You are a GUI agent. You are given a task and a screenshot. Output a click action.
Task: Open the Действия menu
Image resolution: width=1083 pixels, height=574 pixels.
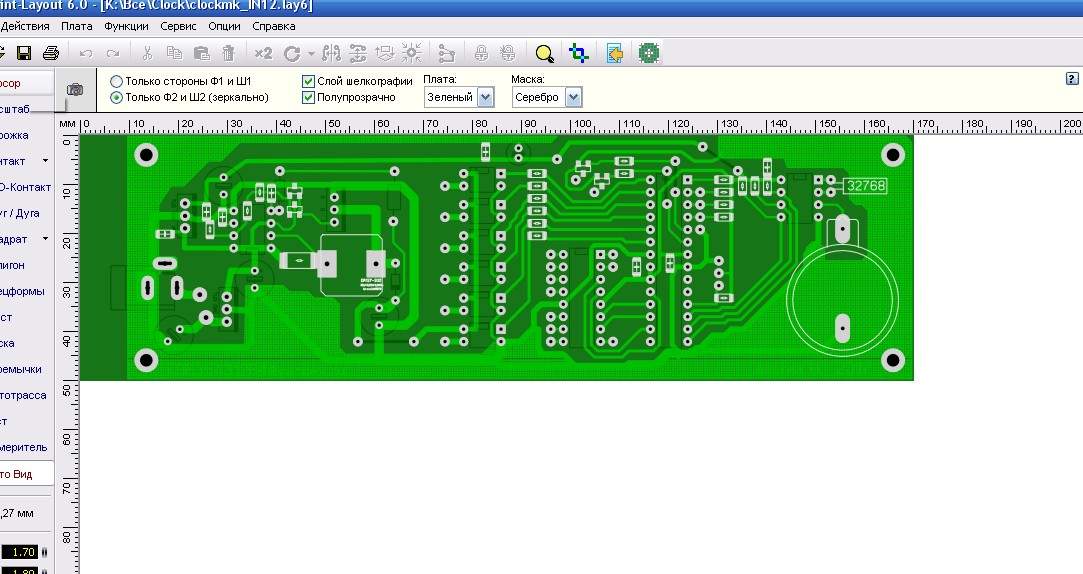pos(25,26)
